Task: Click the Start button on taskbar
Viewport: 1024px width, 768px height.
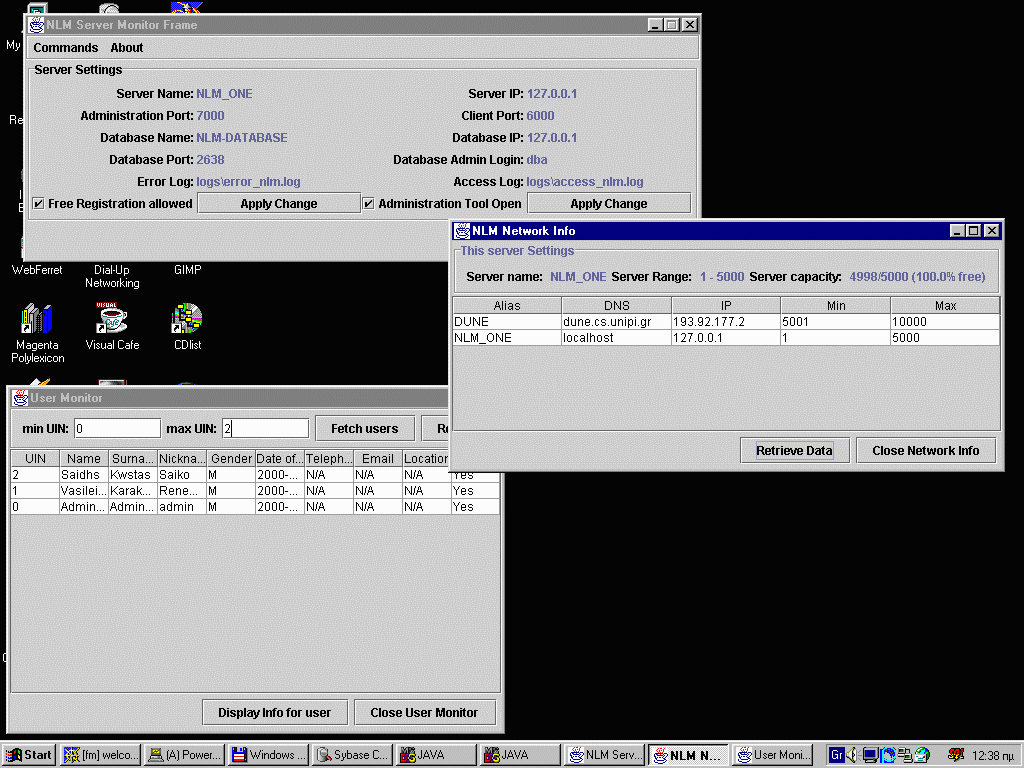Action: click(29, 755)
